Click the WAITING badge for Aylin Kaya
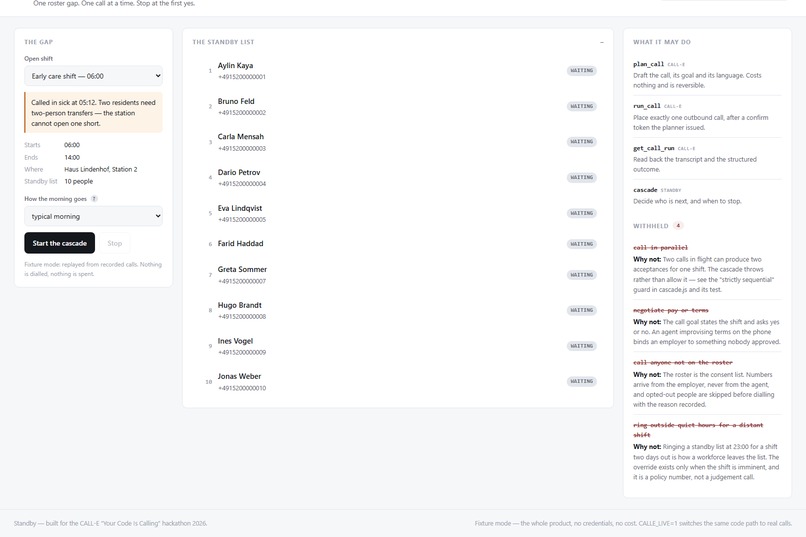This screenshot has width=806, height=537. pyautogui.click(x=582, y=70)
